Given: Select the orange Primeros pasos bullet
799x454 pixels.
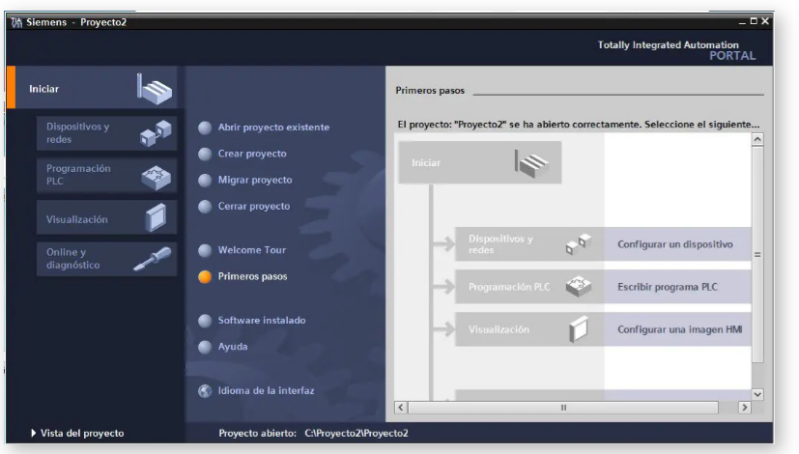Looking at the screenshot, I should [x=205, y=277].
